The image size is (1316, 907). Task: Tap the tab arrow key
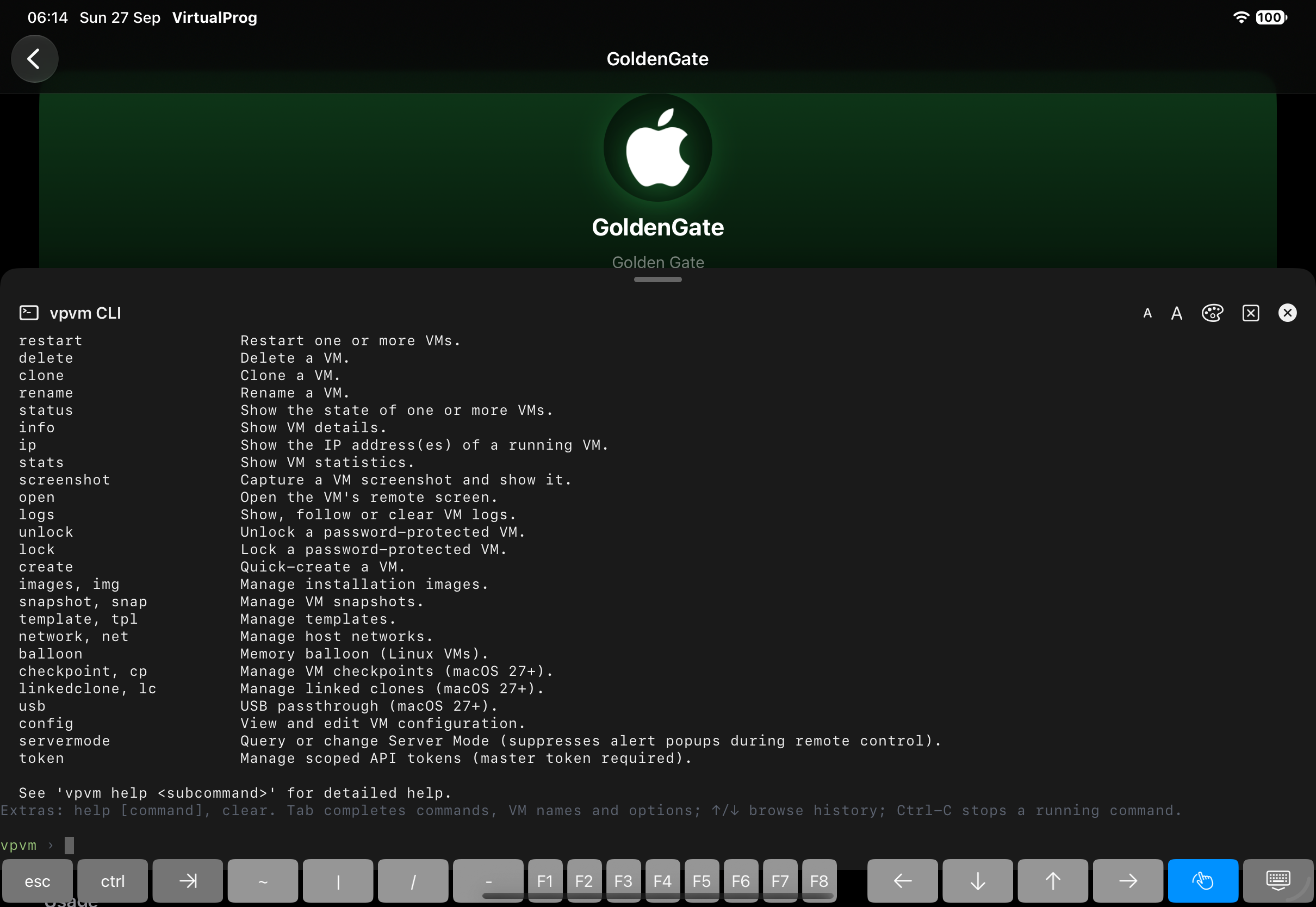coord(188,881)
